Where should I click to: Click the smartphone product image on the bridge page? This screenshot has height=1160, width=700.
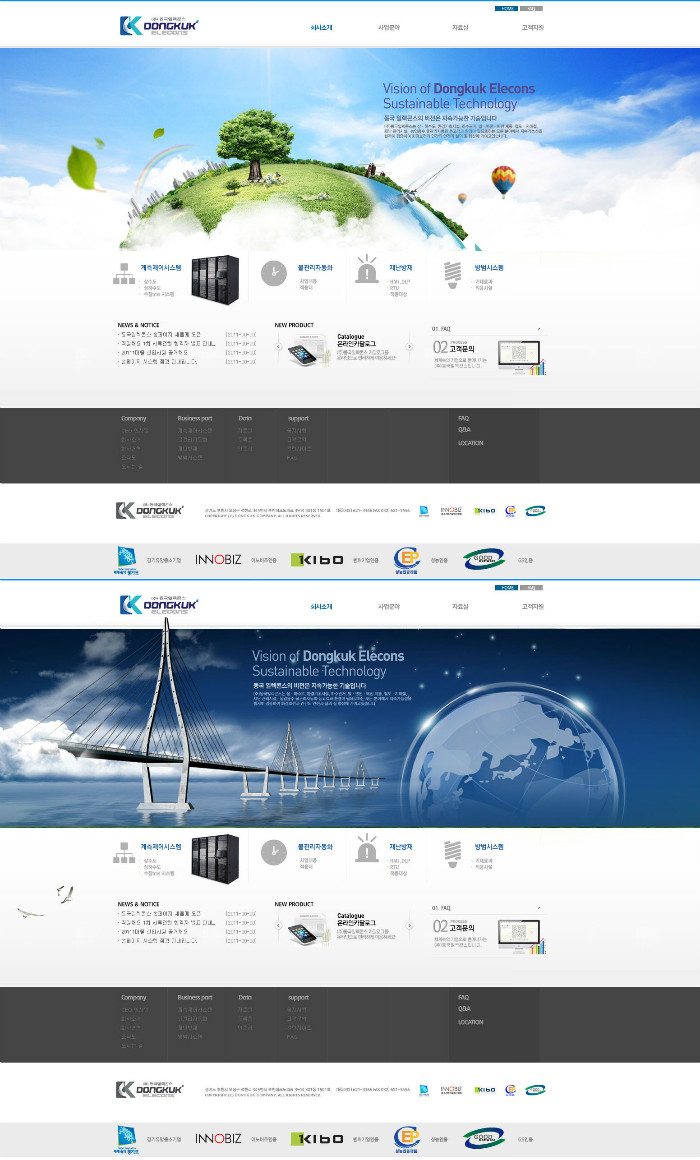pyautogui.click(x=308, y=929)
